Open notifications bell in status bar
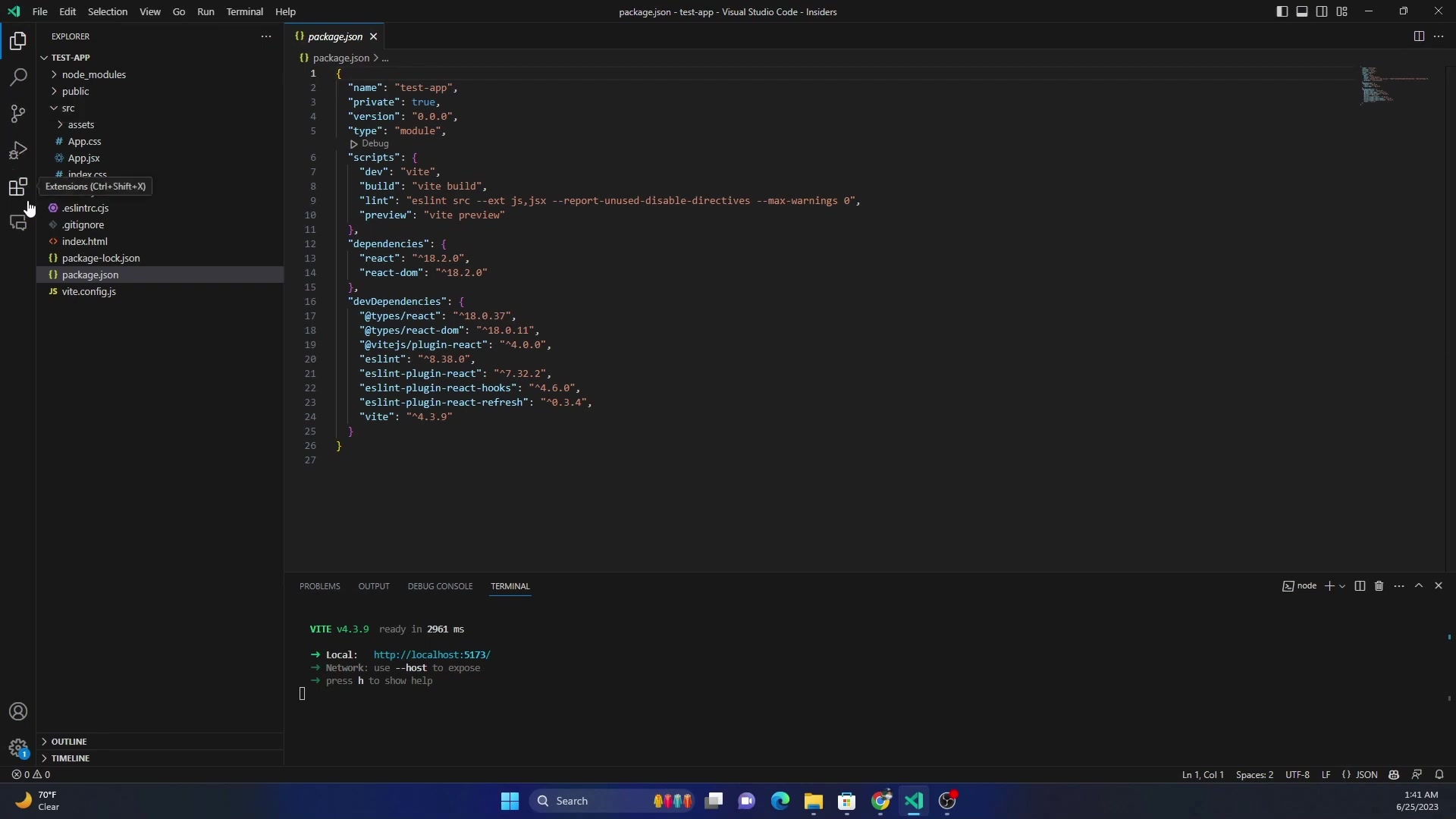The image size is (1456, 819). (x=1439, y=774)
